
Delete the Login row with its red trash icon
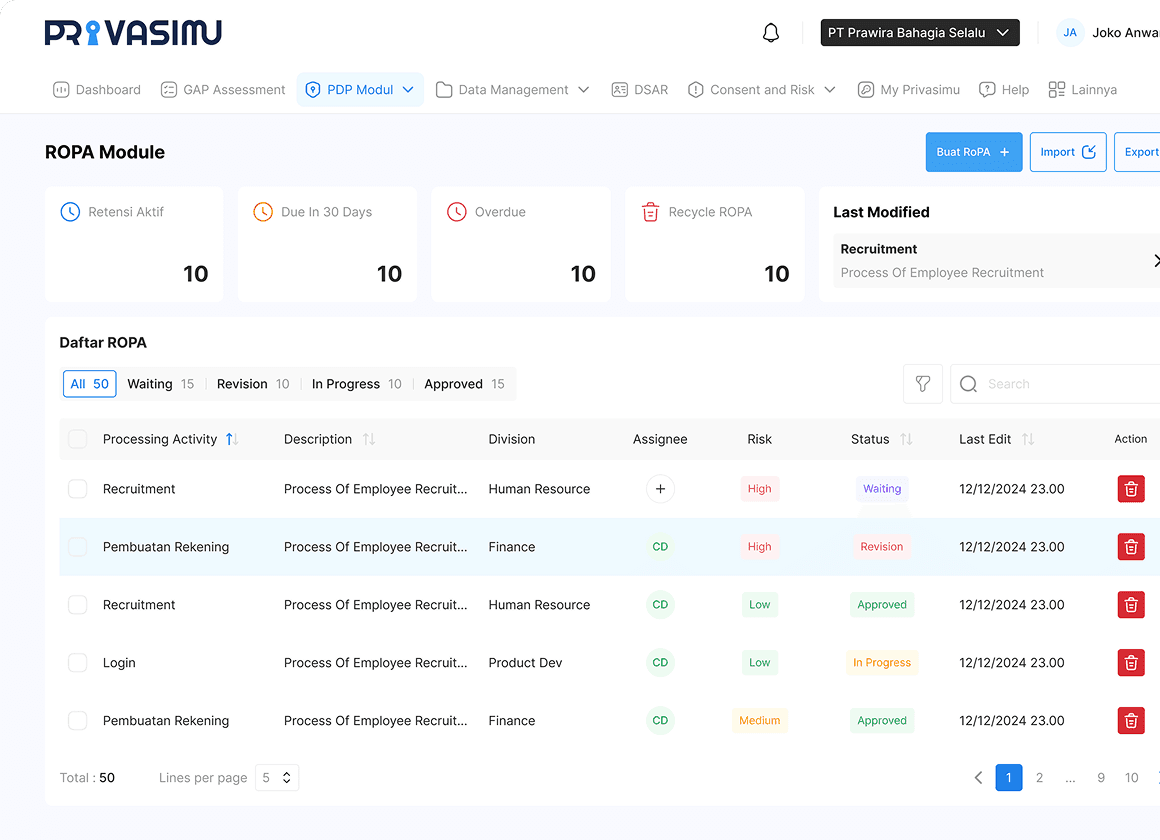[1131, 662]
